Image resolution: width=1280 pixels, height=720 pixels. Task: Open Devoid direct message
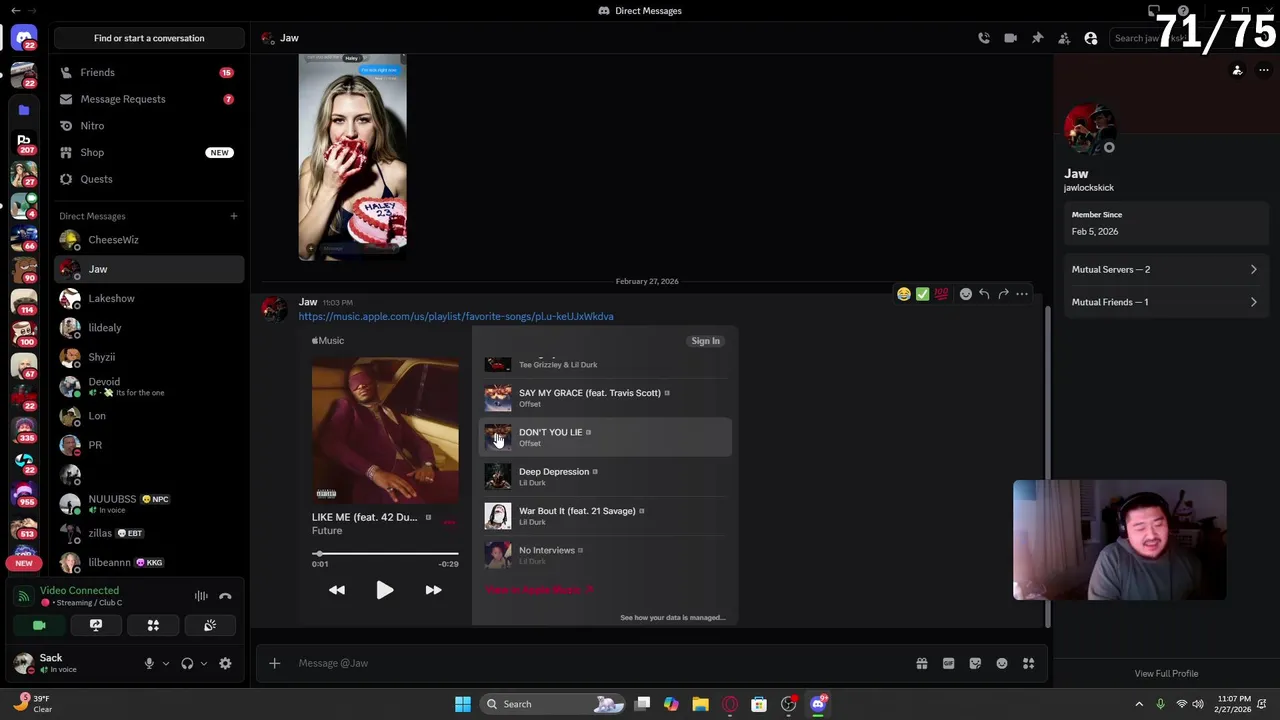[x=149, y=386]
